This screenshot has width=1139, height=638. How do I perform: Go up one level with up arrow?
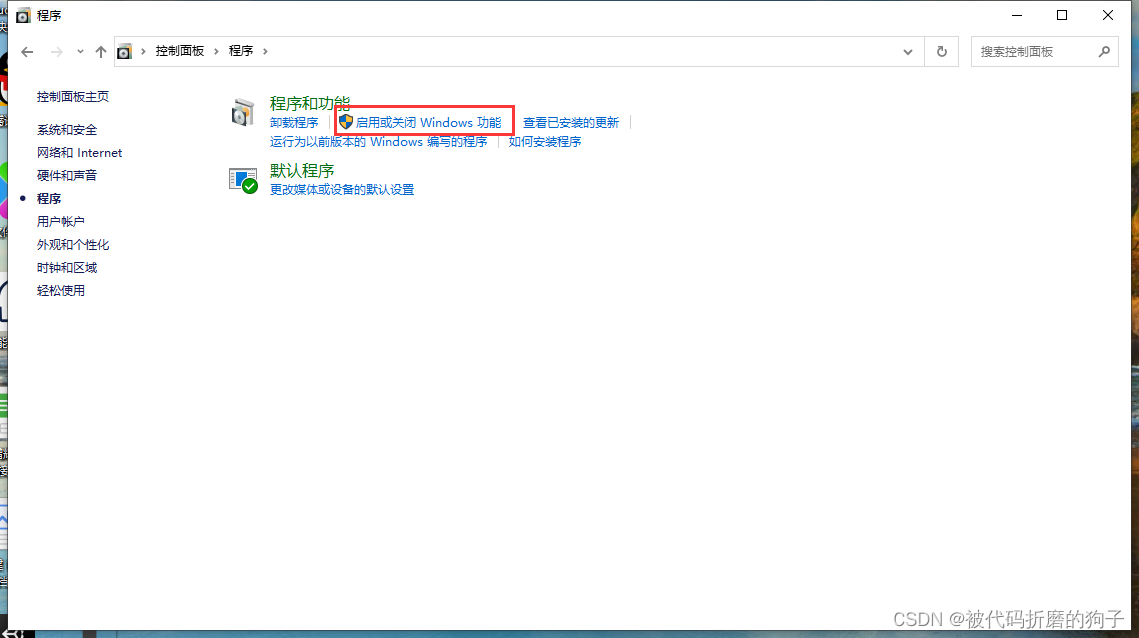tap(101, 52)
